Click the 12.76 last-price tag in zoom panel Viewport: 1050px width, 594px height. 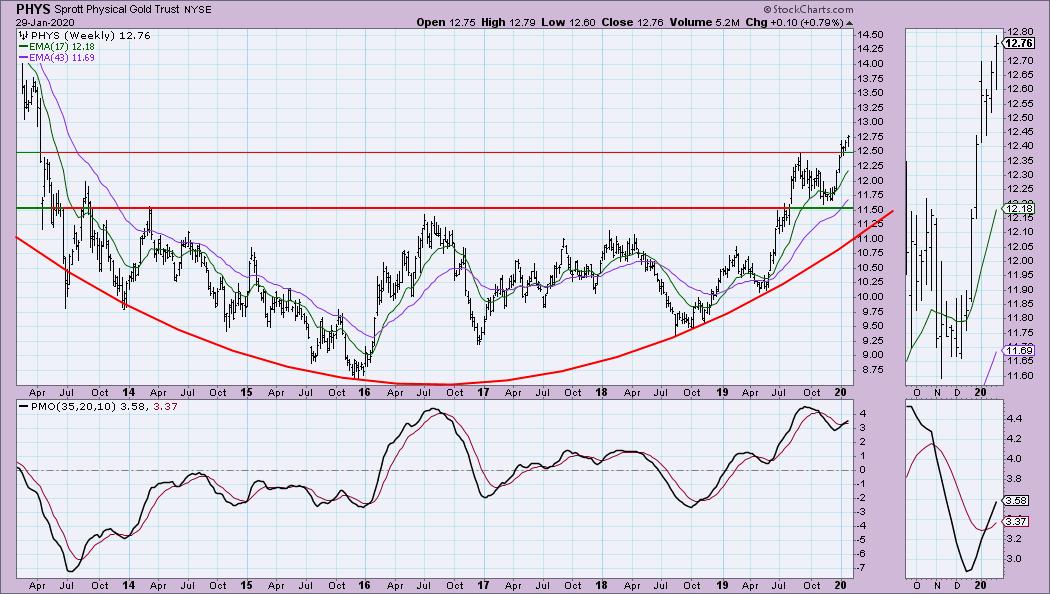1019,43
